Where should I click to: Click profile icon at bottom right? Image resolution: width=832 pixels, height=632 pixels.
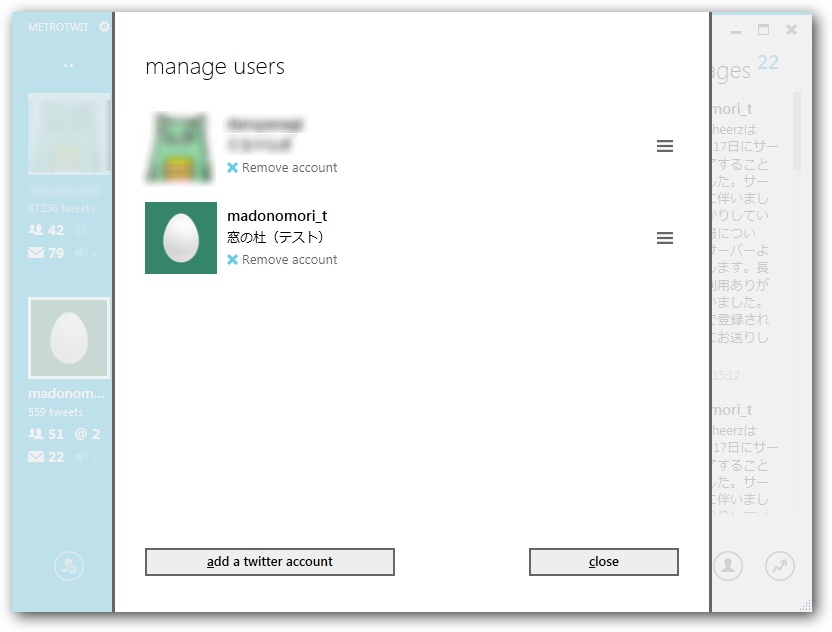(x=728, y=566)
